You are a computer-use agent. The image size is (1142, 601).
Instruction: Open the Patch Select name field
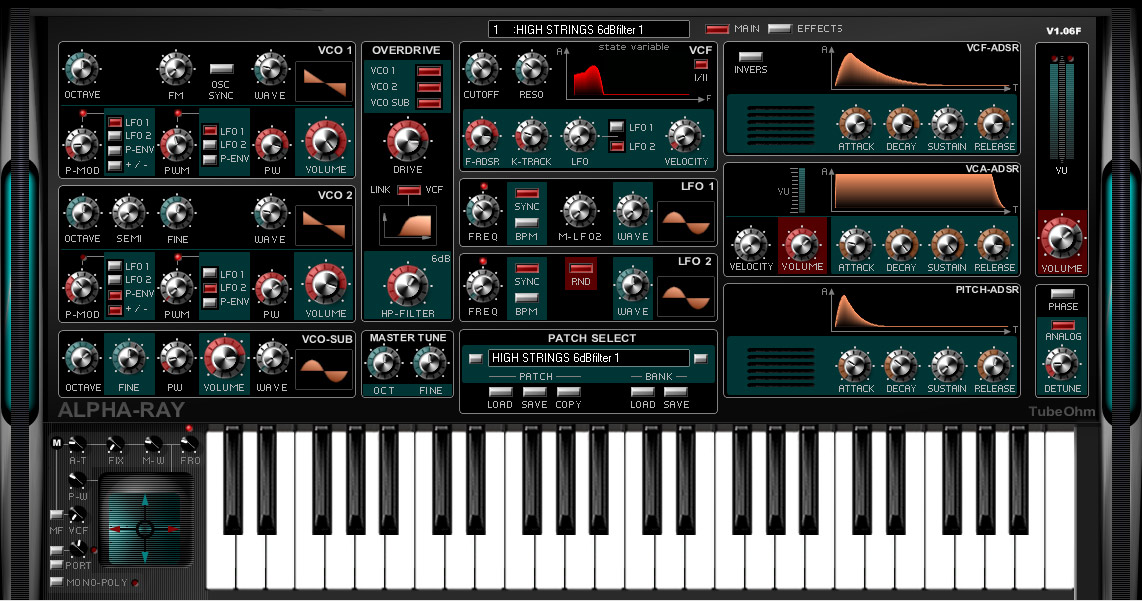pos(588,358)
